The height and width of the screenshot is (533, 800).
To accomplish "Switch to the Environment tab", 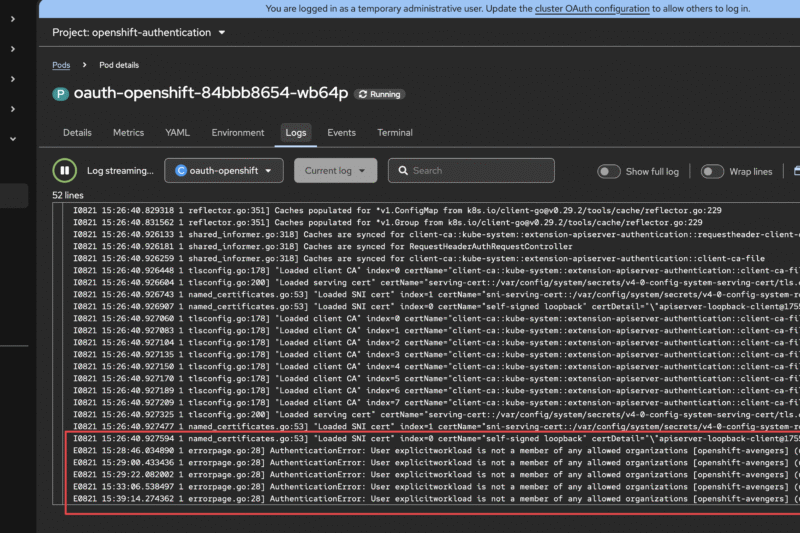I will 238,133.
